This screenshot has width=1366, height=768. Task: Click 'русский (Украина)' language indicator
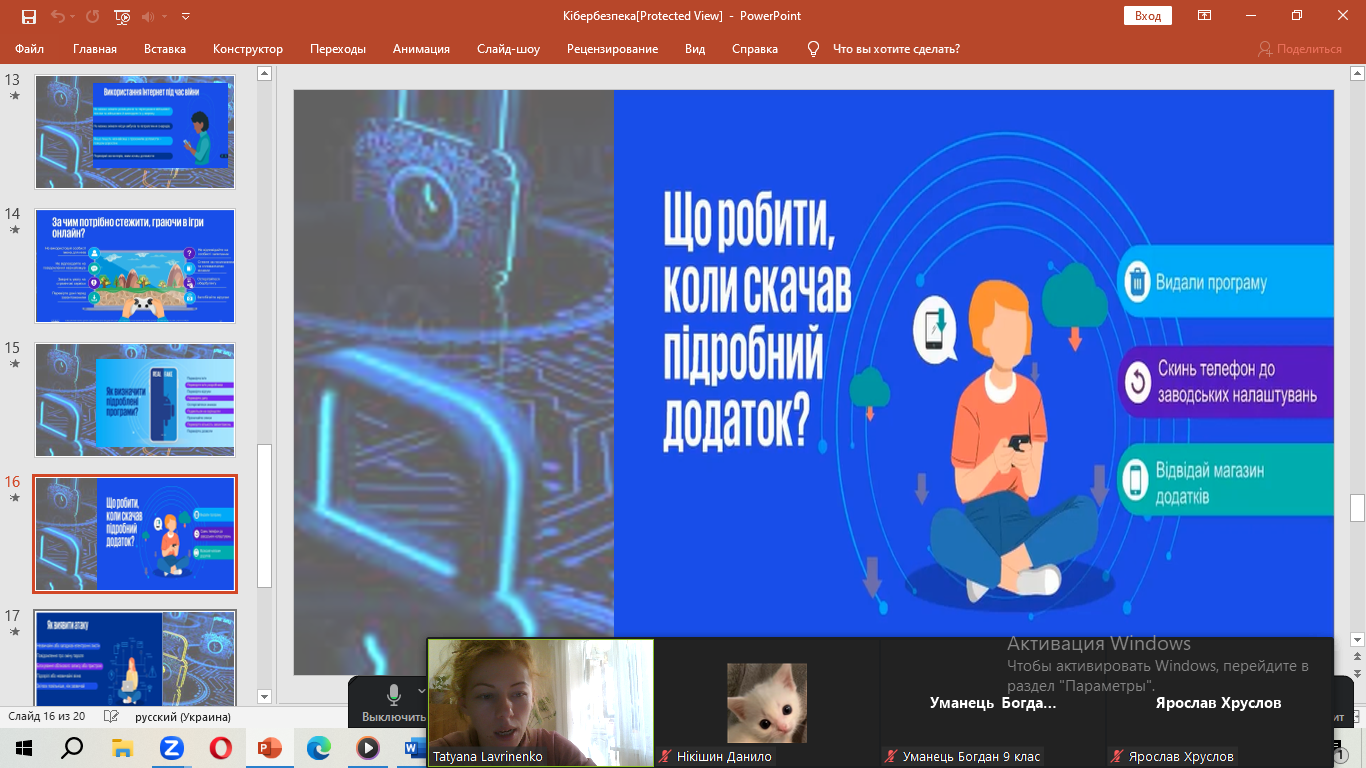[x=183, y=717]
